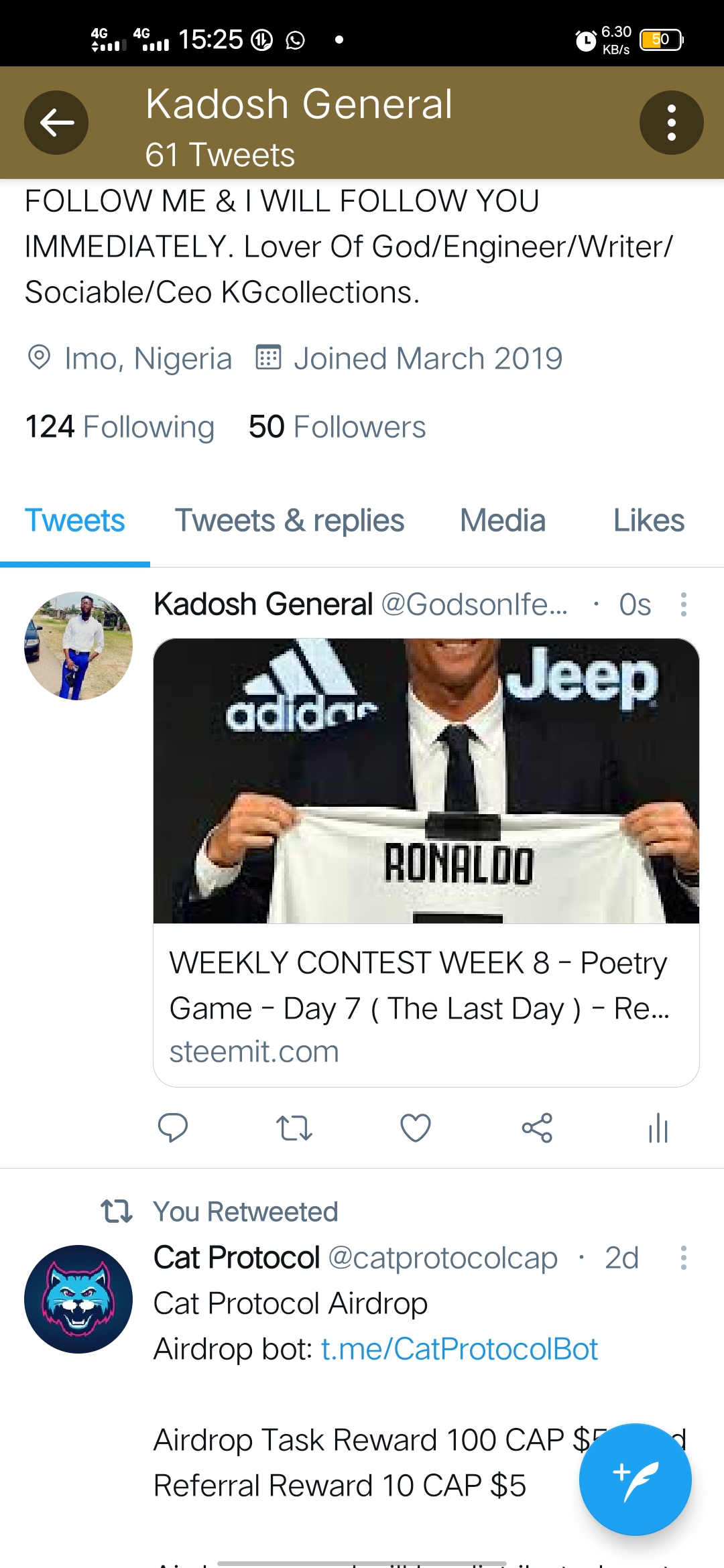
Task: Compose a new tweet with floating button
Action: coord(635,1479)
